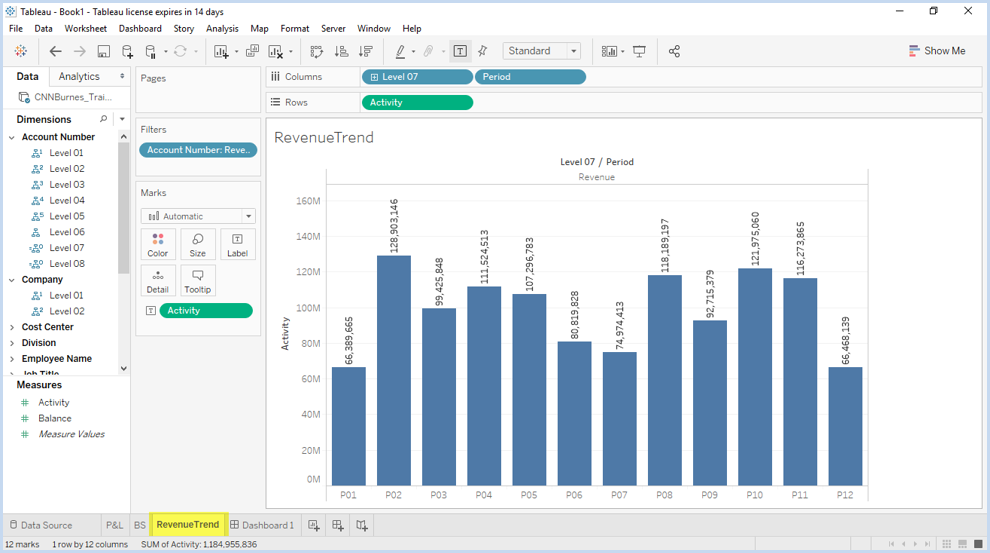Expand the Employee Name folder
The width and height of the screenshot is (990, 553).
pos(12,359)
